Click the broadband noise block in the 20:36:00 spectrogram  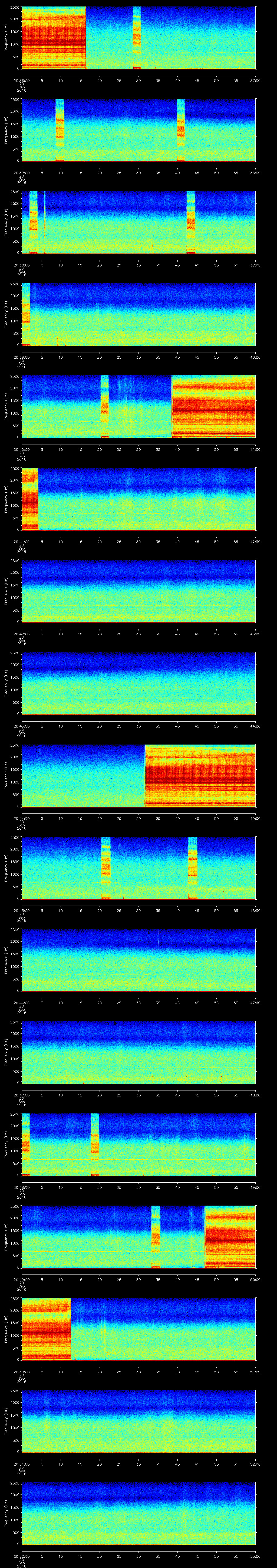tap(53, 38)
